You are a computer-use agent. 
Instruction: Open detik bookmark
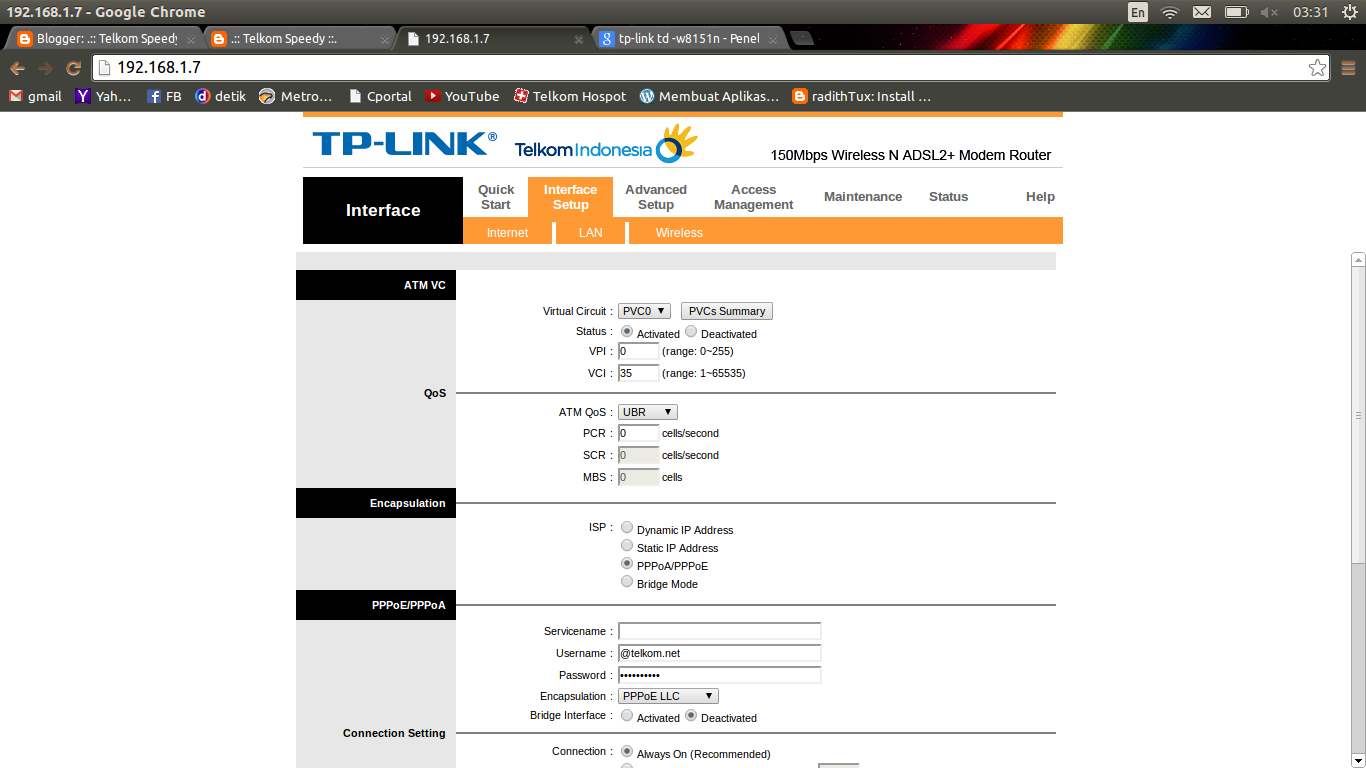click(x=220, y=96)
